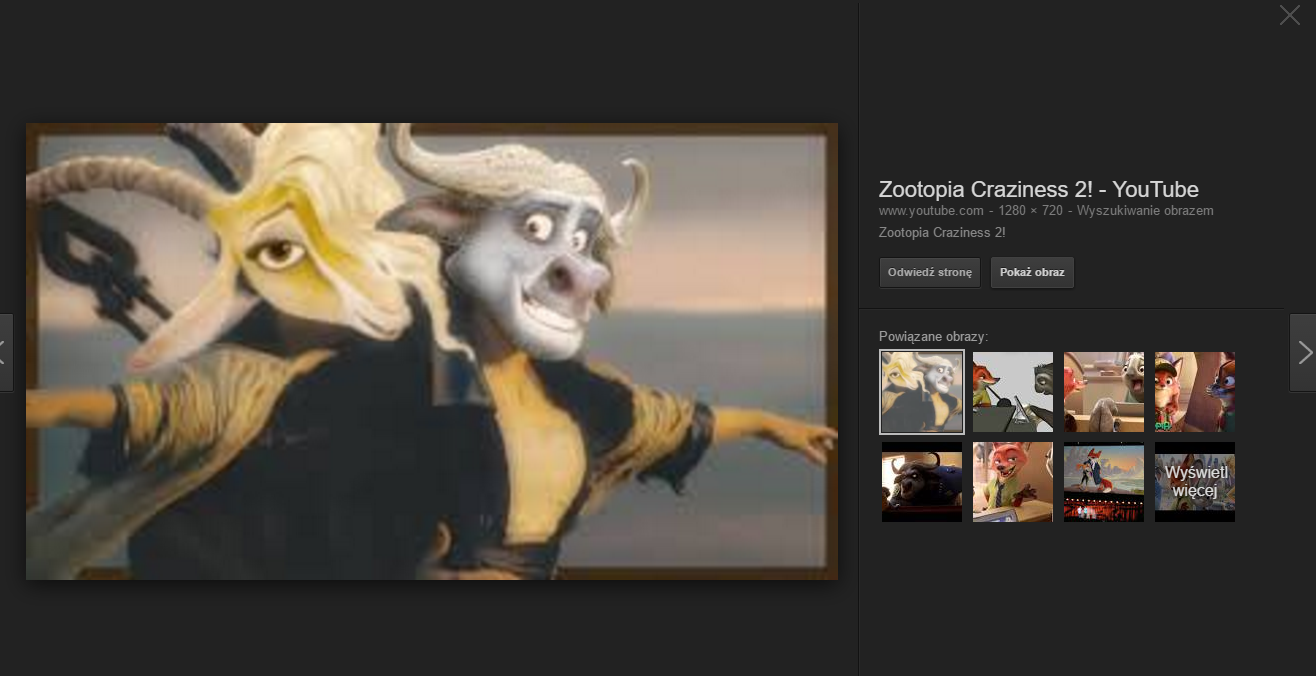Click Wyświetl więcej to show more images

1195,482
